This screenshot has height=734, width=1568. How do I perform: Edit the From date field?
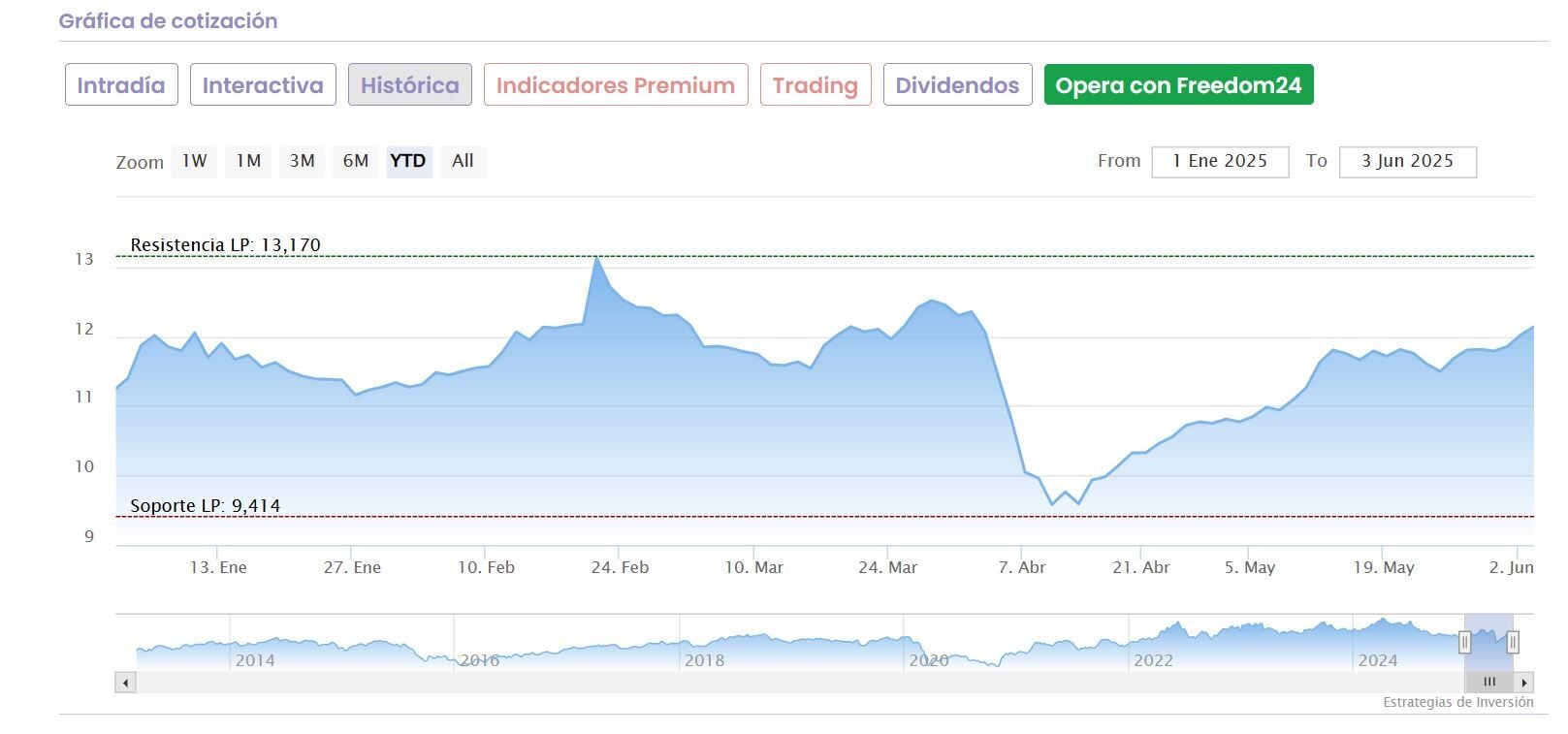pyautogui.click(x=1220, y=162)
